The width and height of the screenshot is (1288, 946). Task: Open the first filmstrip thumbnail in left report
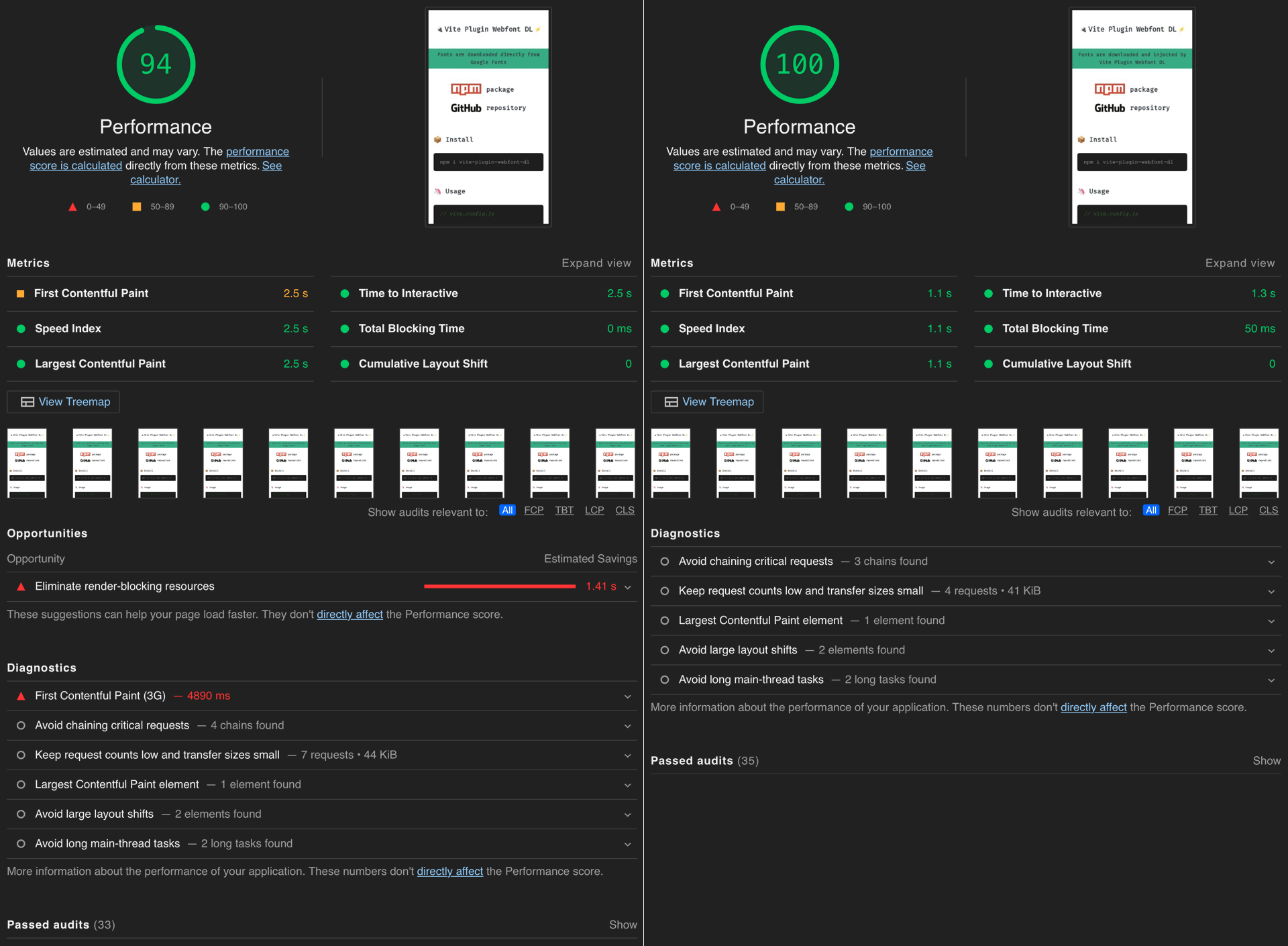pyautogui.click(x=27, y=463)
